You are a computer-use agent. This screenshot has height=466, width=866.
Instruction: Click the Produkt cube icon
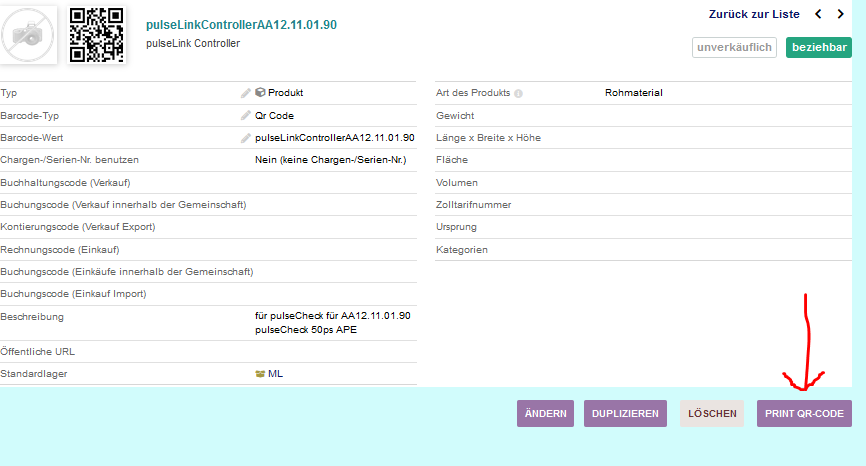coord(260,92)
